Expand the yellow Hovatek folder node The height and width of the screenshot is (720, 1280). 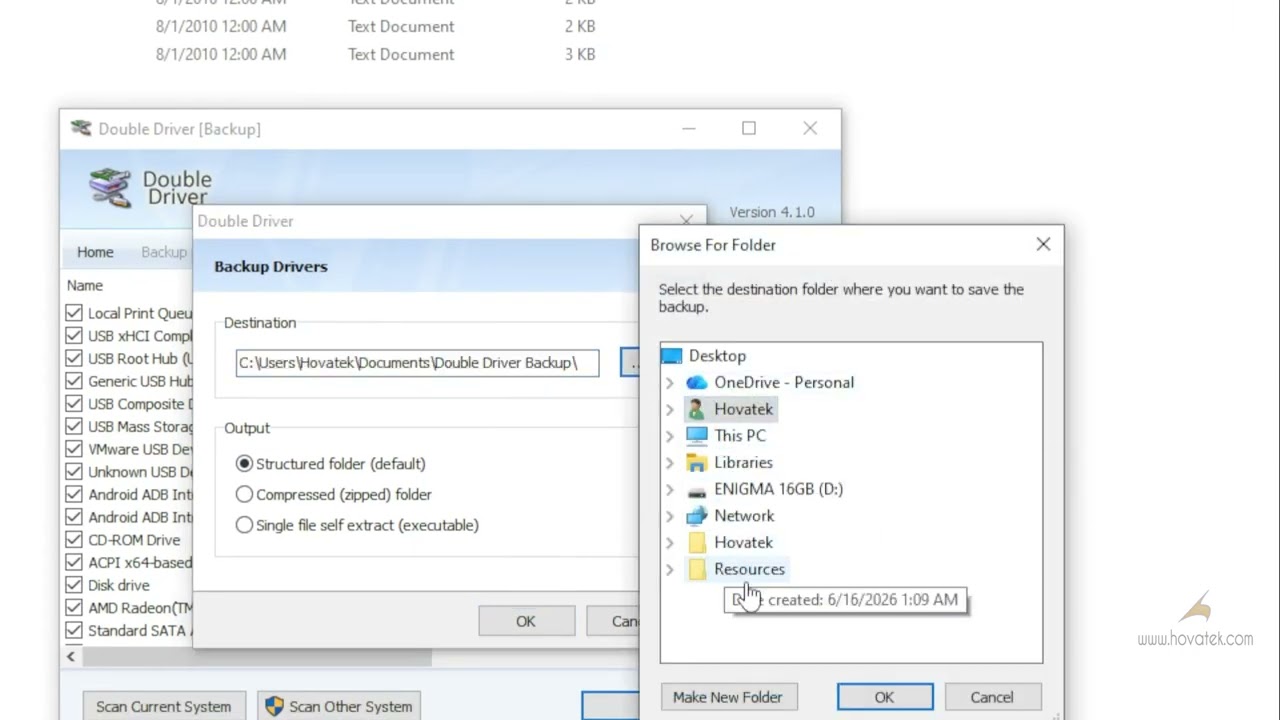[x=670, y=543]
